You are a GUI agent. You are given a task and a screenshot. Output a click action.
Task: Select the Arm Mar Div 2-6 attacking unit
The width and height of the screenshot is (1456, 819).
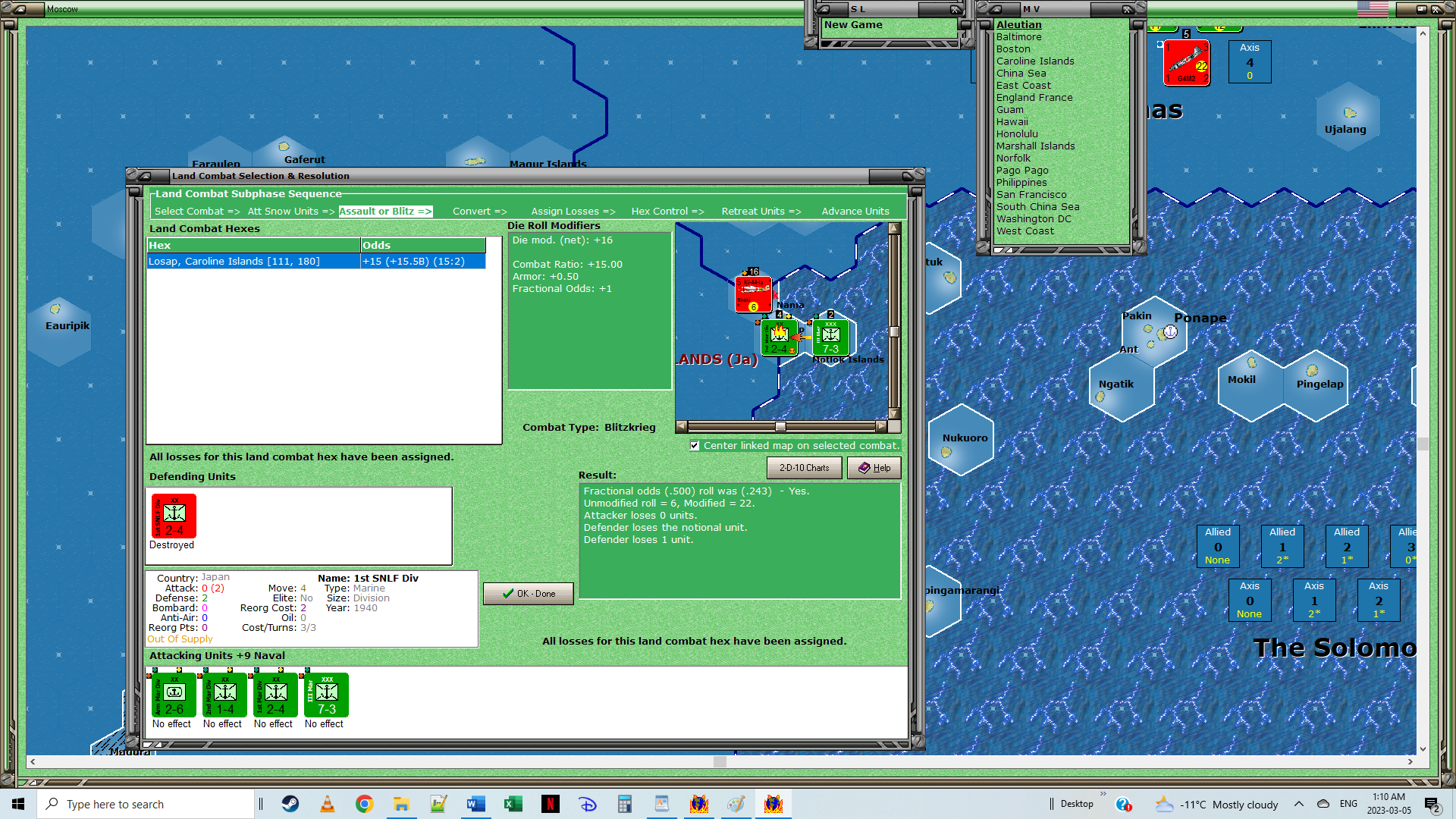[174, 695]
